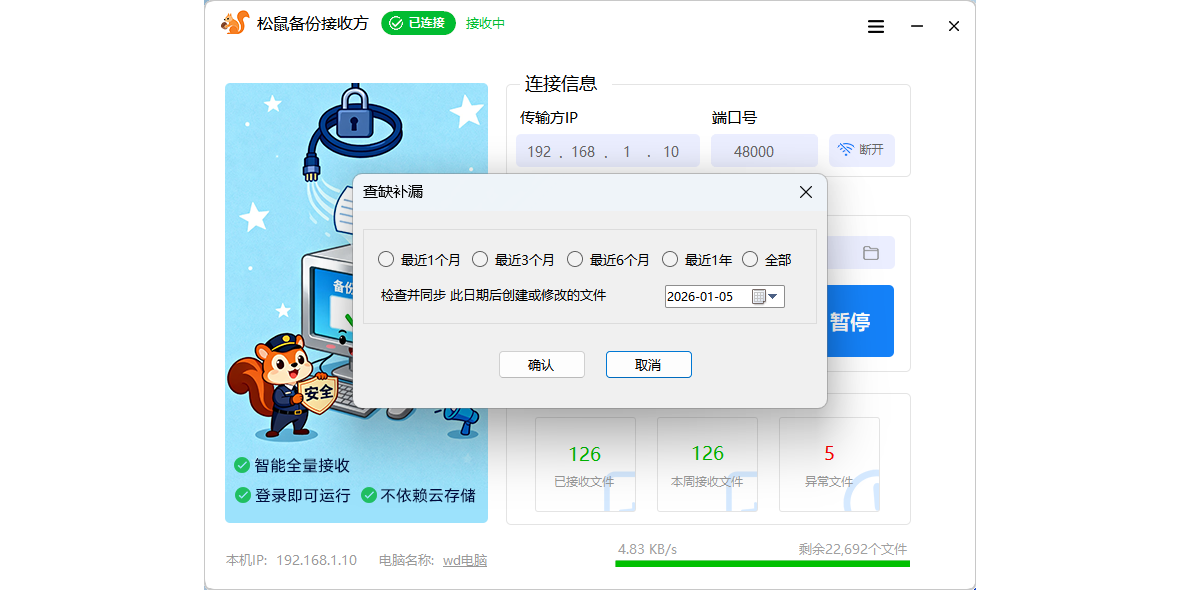Click the 异常文件 count card
Viewport: 1180px width, 590px height.
point(829,465)
